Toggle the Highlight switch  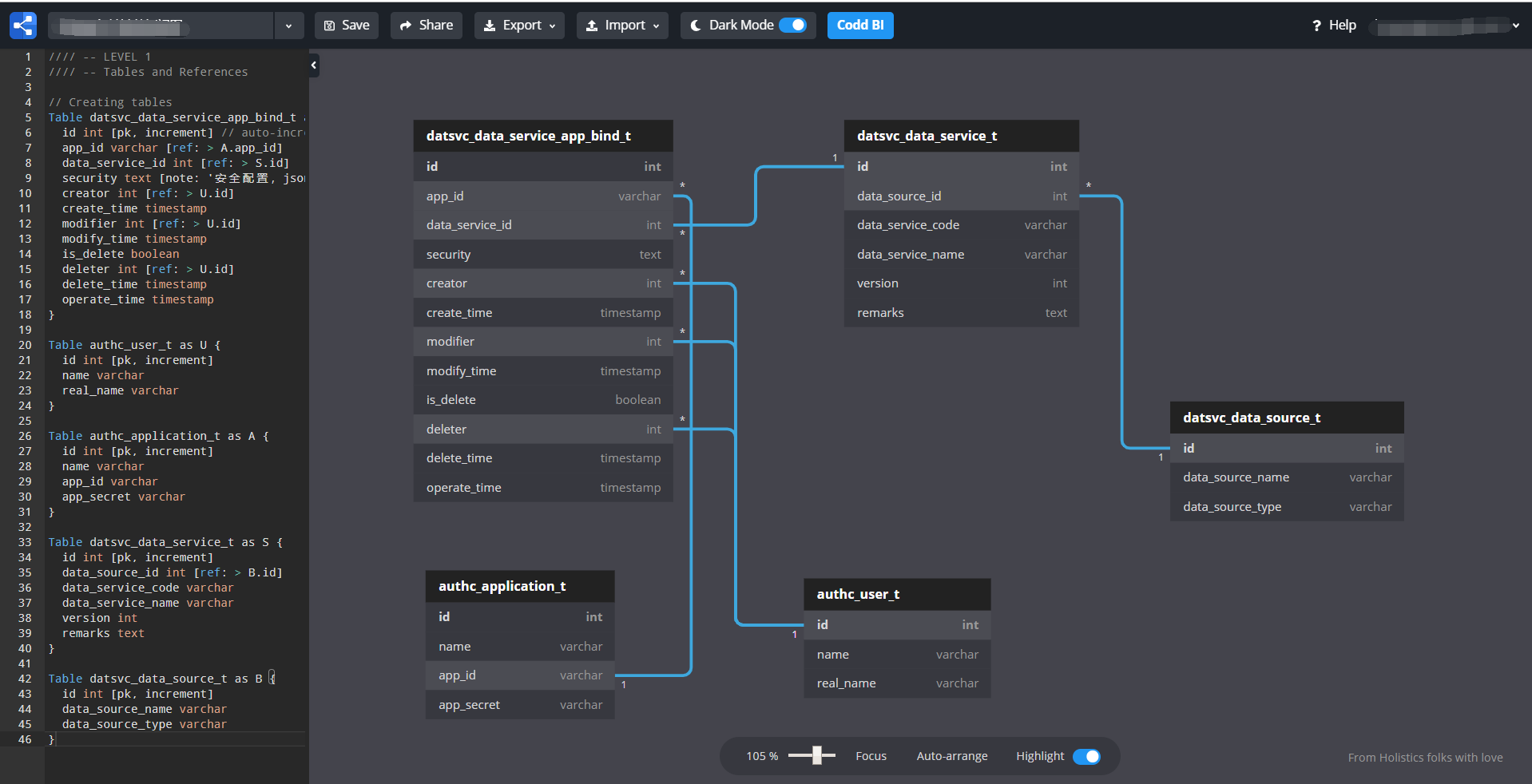(1086, 756)
